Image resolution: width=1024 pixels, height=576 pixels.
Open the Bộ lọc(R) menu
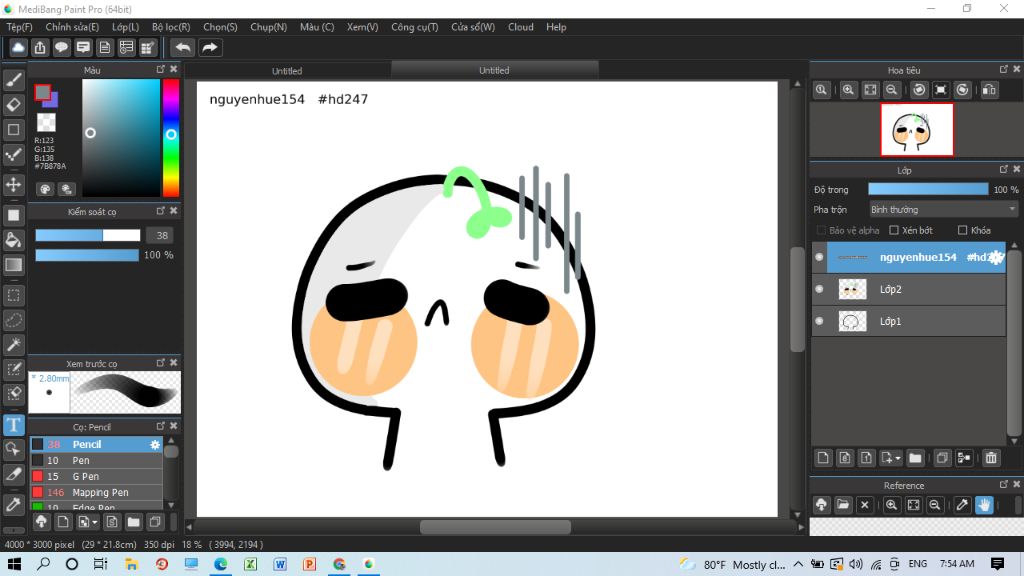tap(171, 27)
